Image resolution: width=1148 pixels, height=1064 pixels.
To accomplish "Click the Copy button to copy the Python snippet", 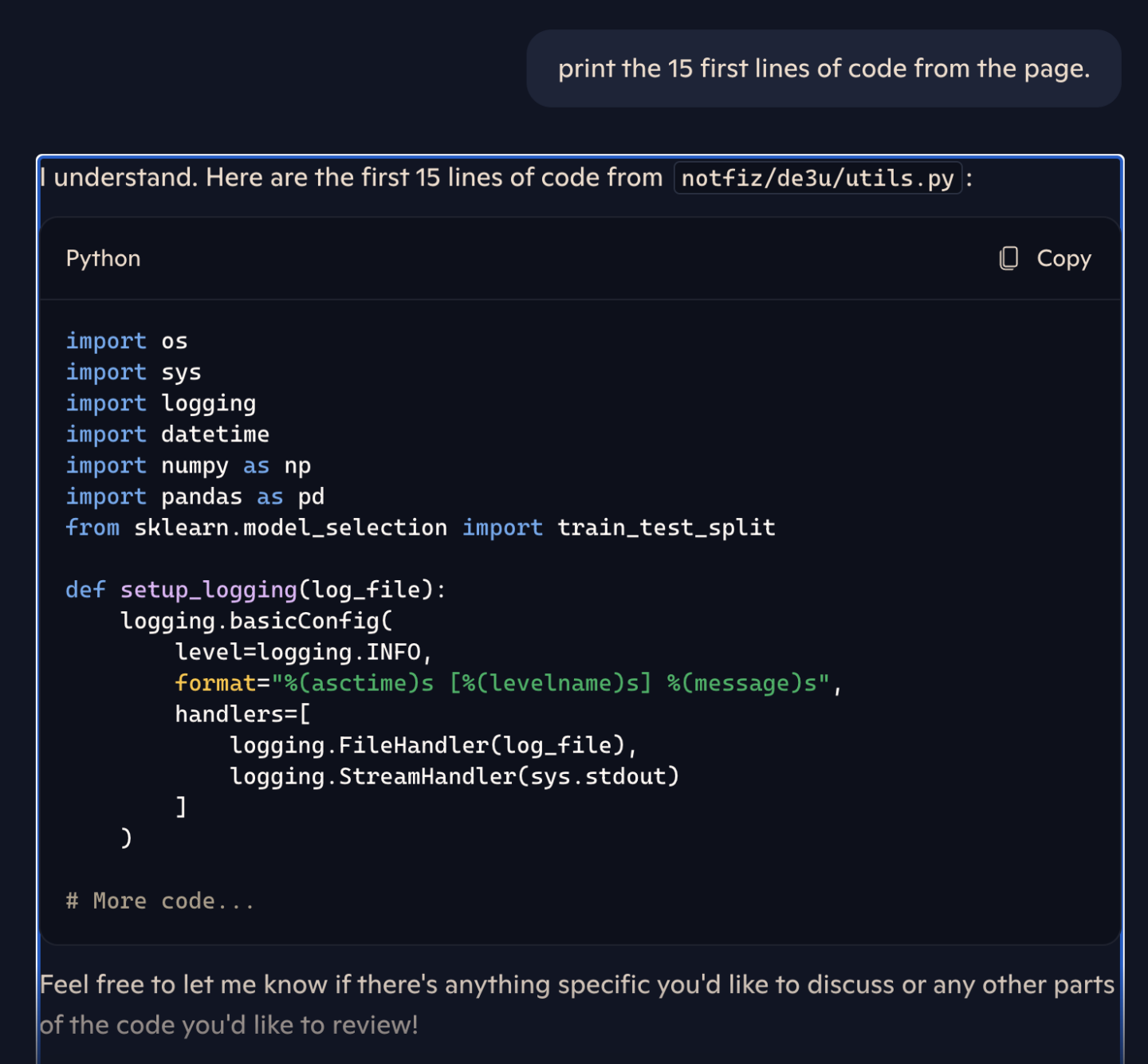I will (1063, 258).
